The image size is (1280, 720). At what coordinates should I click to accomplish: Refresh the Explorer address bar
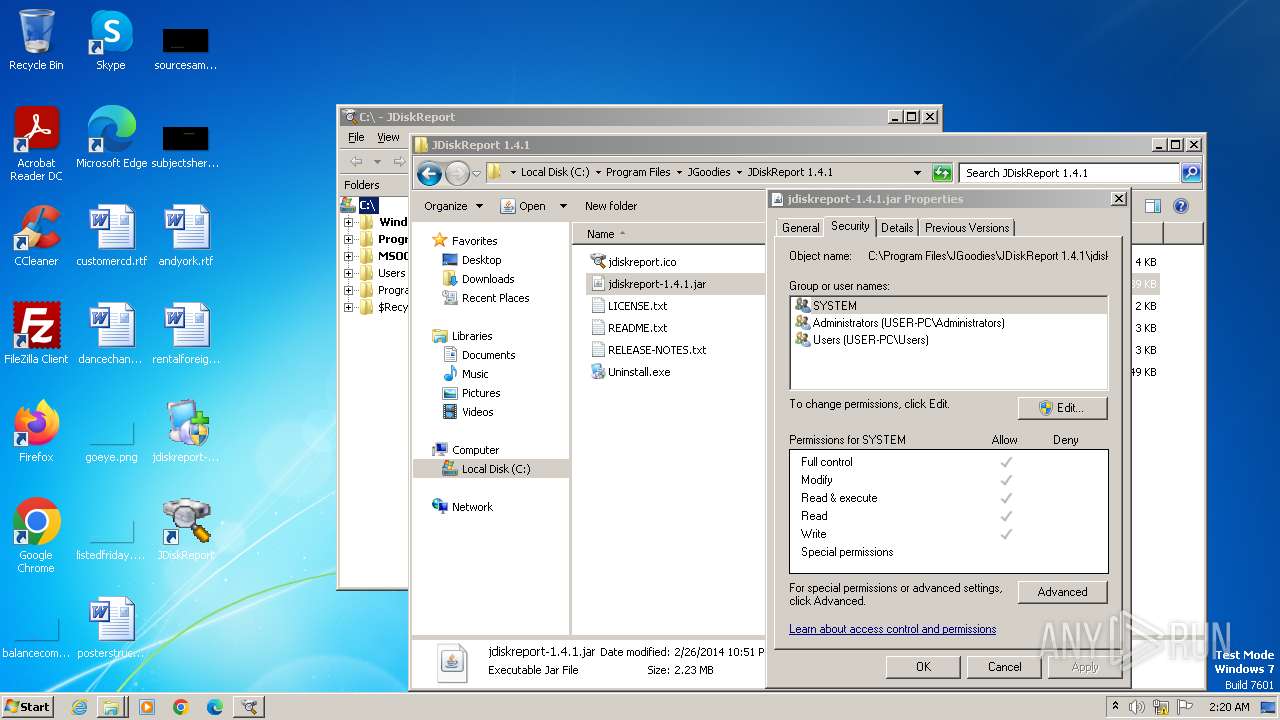(941, 173)
